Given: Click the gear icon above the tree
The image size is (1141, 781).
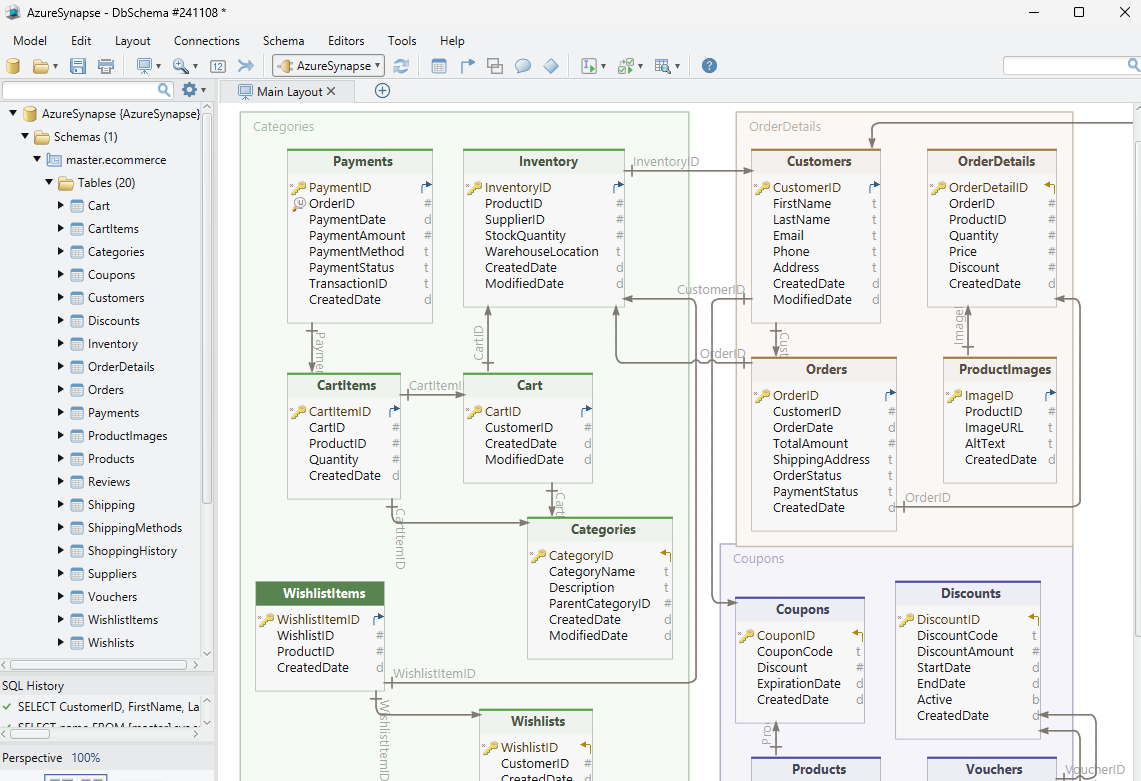Looking at the screenshot, I should 189,90.
